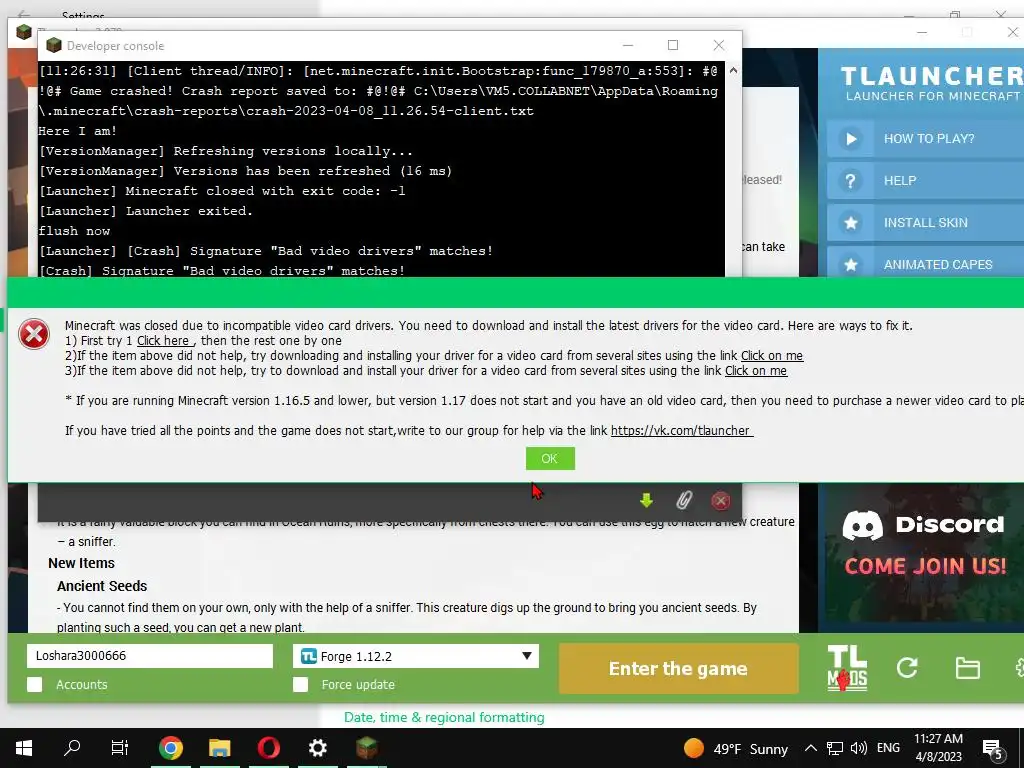Screen dimensions: 1024x768
Task: Click the ENG language indicator in the tray
Action: pos(888,748)
